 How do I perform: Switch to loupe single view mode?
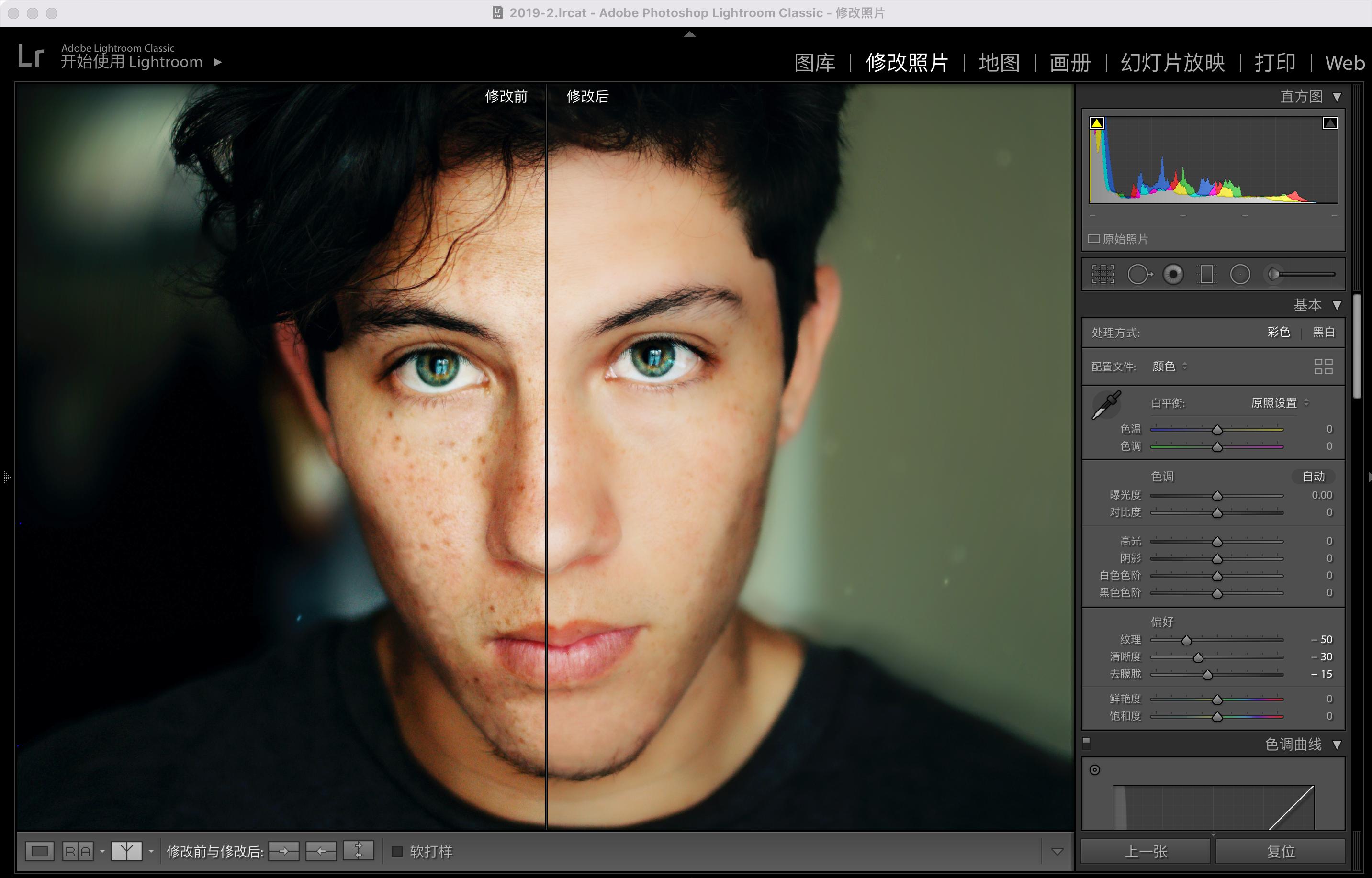click(x=39, y=851)
